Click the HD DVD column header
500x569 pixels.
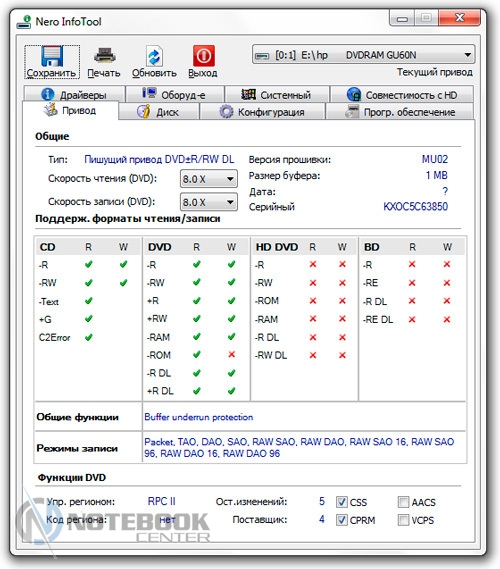point(277,247)
